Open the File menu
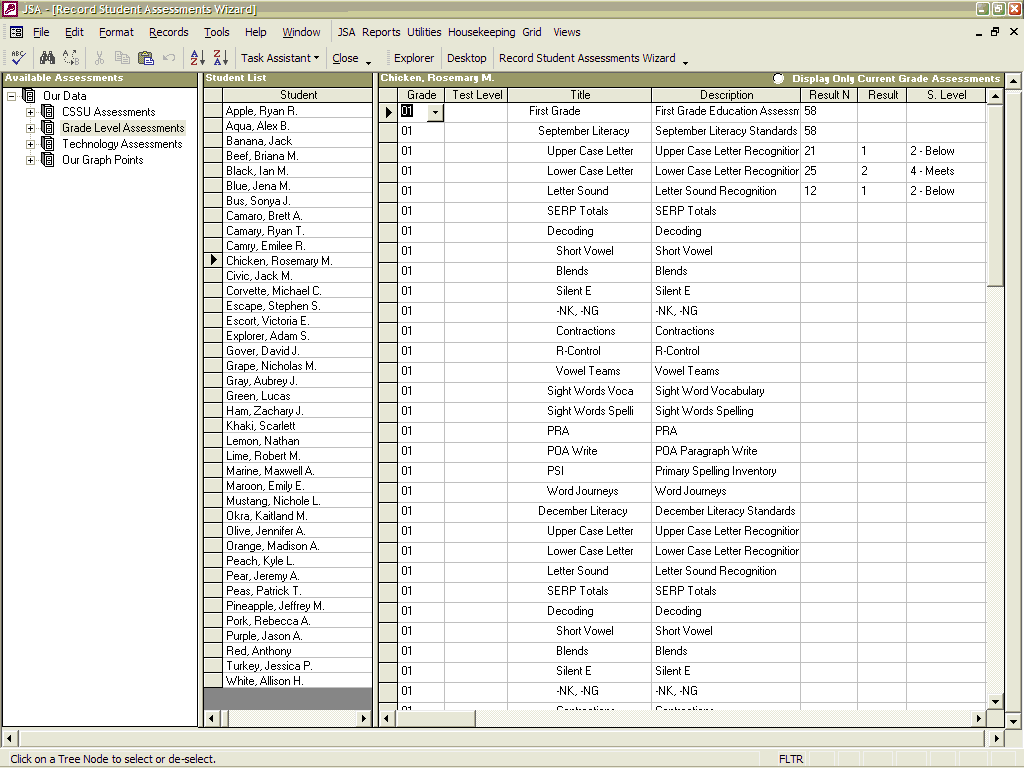 coord(41,32)
